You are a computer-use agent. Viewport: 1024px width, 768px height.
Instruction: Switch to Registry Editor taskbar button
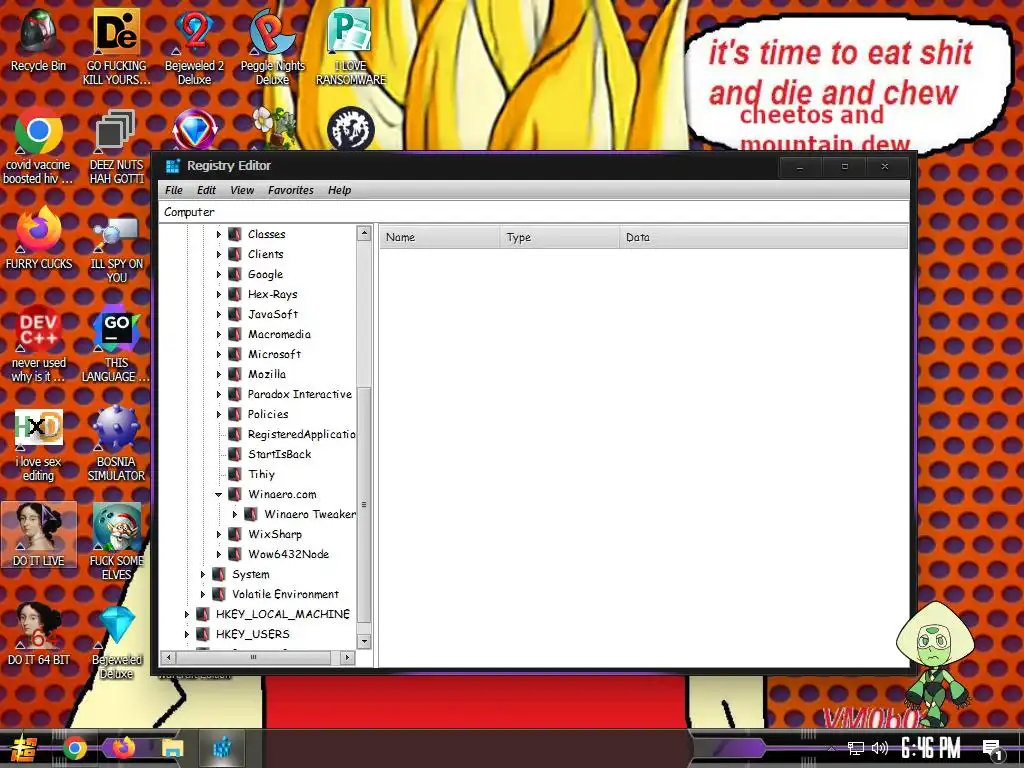222,748
